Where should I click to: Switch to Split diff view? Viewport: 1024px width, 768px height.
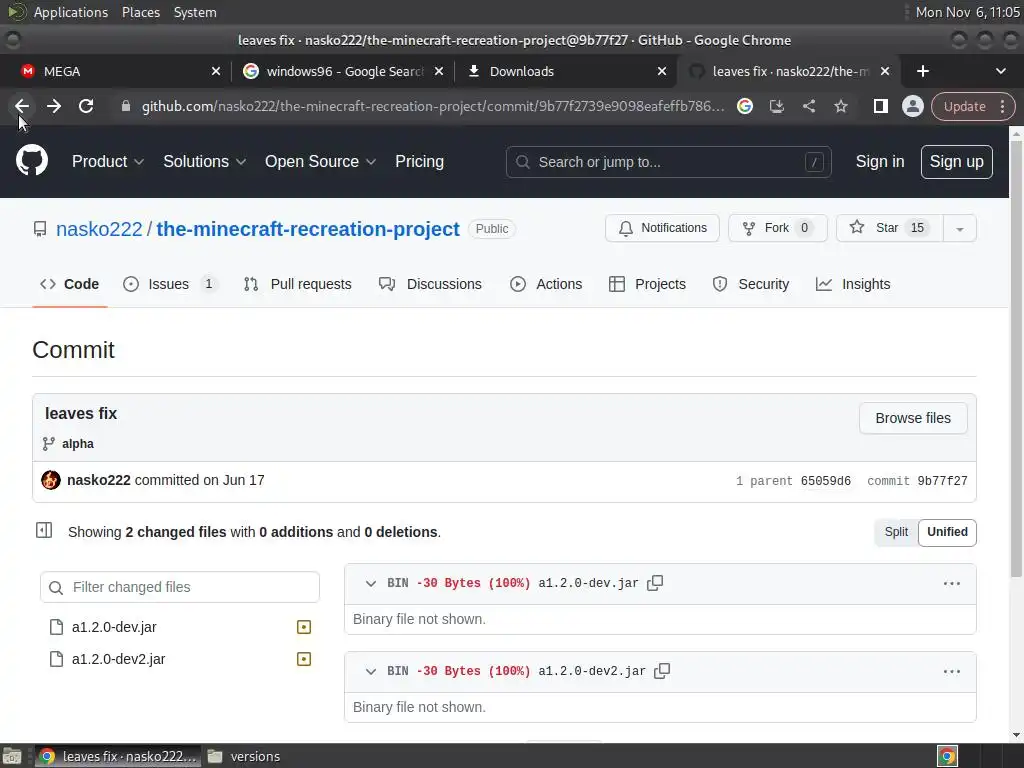[896, 532]
